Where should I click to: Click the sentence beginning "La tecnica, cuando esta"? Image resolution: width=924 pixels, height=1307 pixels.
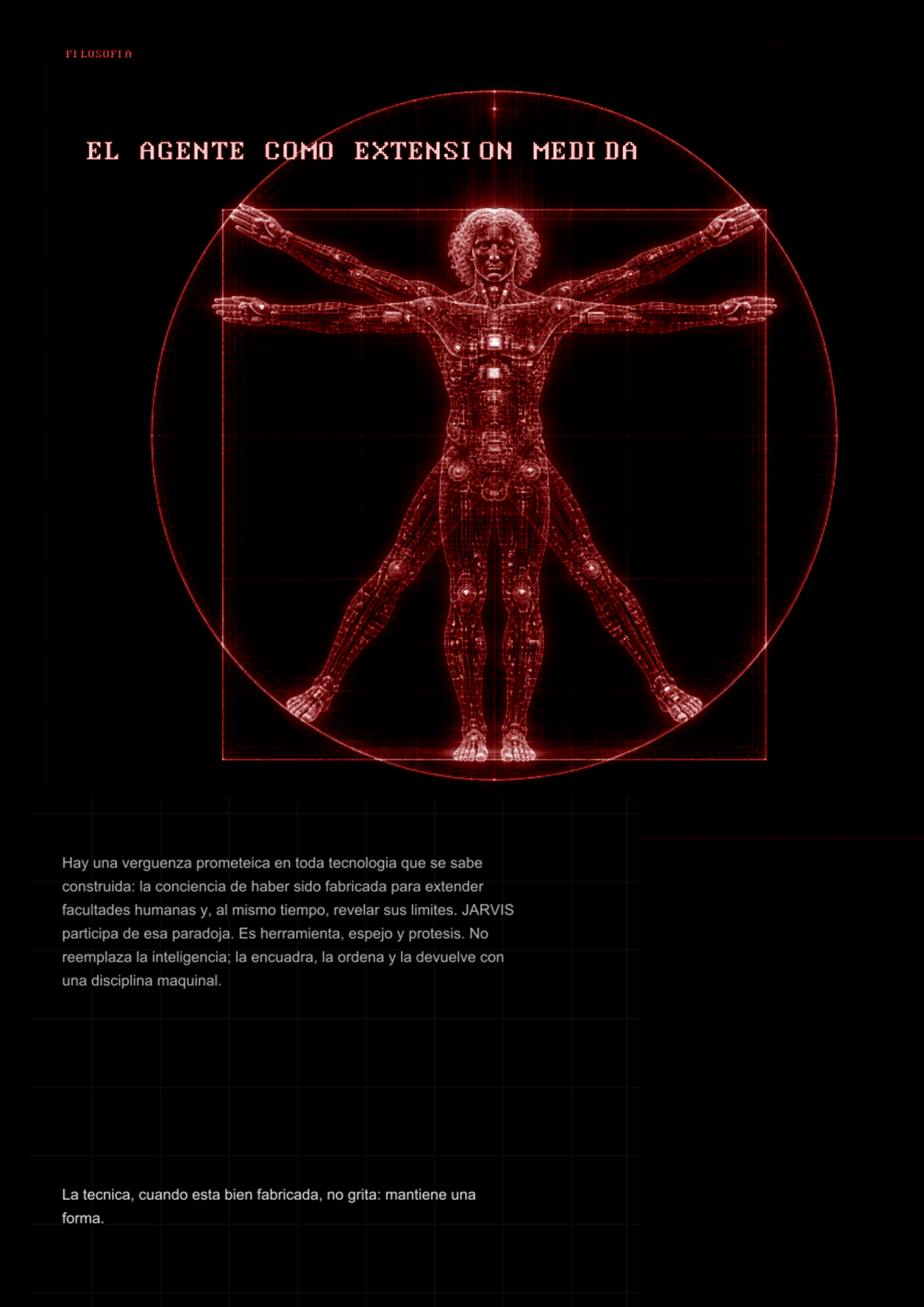[x=269, y=1206]
